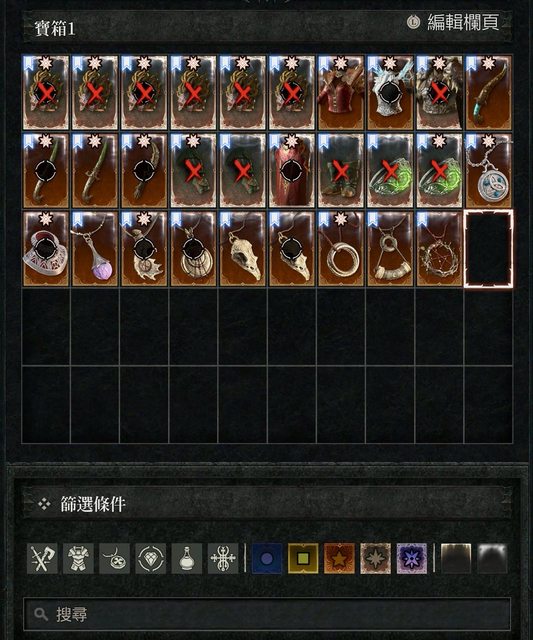The height and width of the screenshot is (640, 533).
Task: Filter by purple mythic rarity icon
Action: [x=412, y=558]
